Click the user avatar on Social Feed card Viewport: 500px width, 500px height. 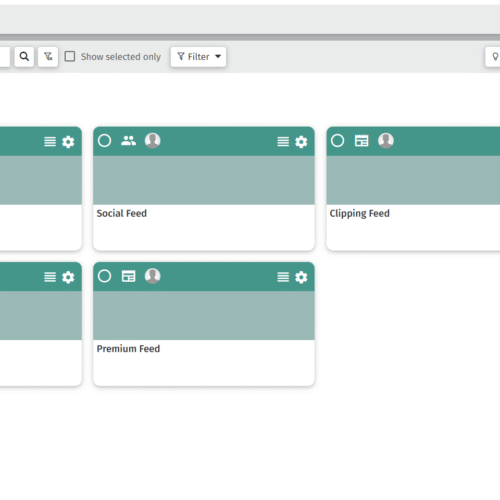click(153, 141)
